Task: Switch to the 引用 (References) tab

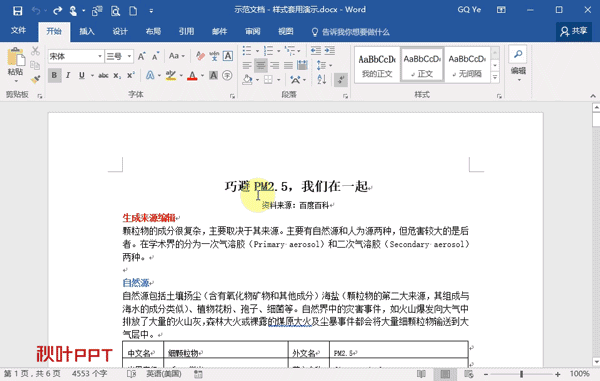Action: [x=186, y=31]
